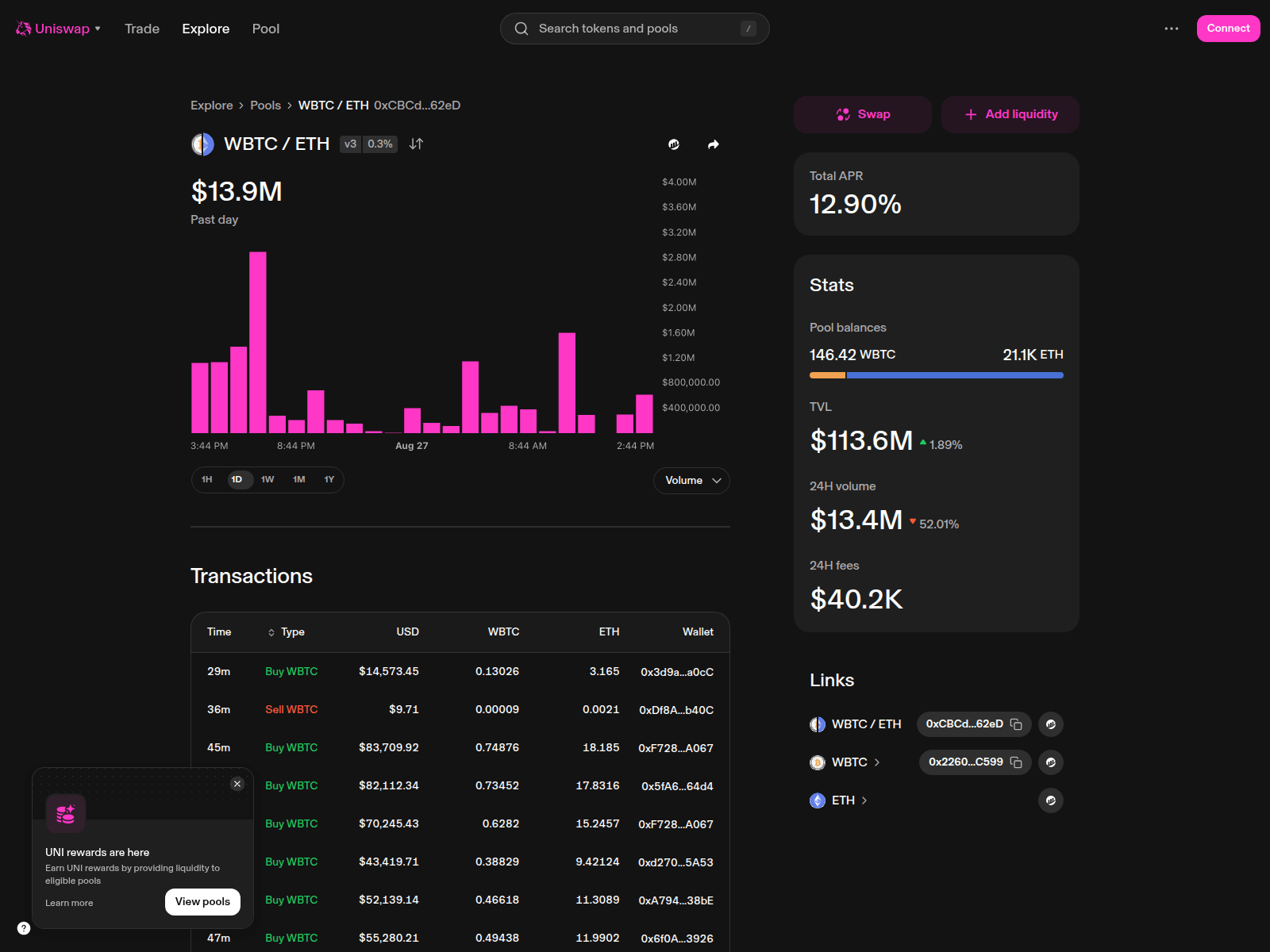Click the WBTC / ETH pool icon in Links
The height and width of the screenshot is (952, 1270).
coord(818,724)
